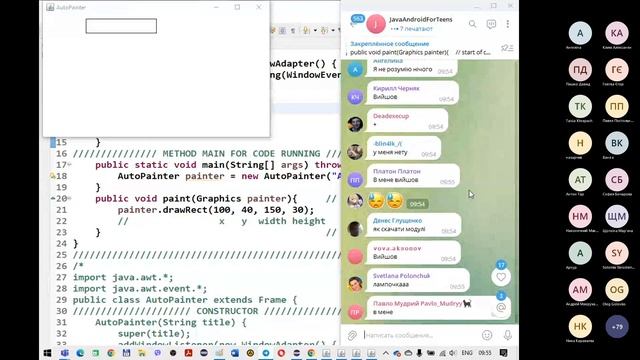Select participant avatar СБ

(617, 180)
